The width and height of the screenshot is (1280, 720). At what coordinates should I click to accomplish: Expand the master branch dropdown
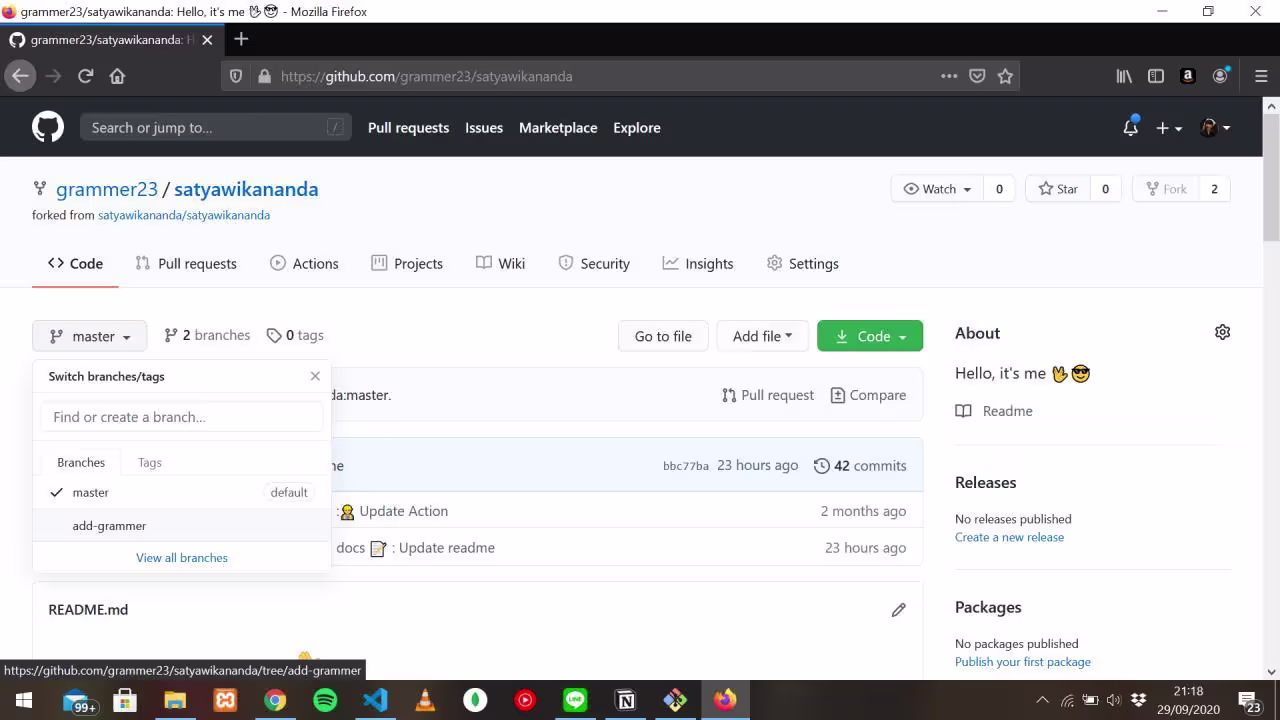90,336
